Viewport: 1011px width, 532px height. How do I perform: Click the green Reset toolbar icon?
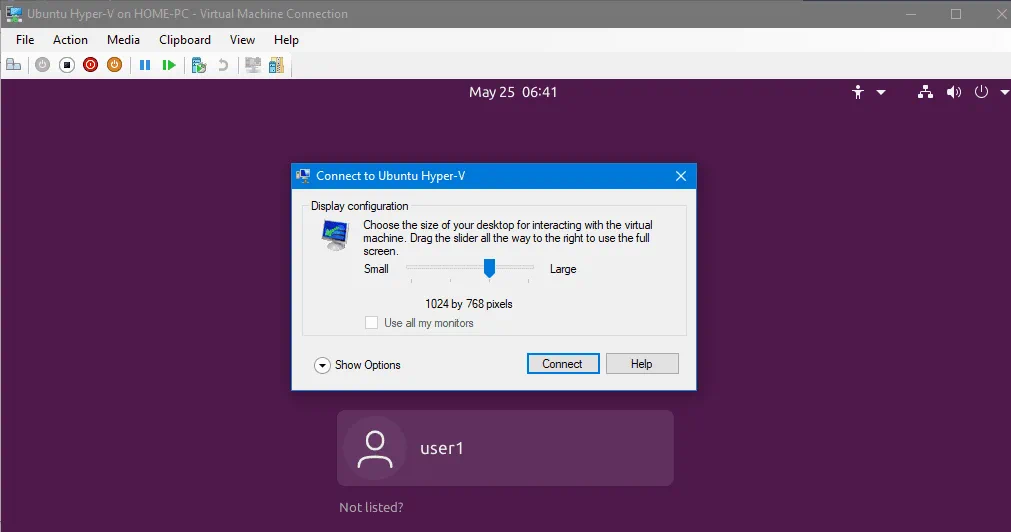(x=169, y=65)
